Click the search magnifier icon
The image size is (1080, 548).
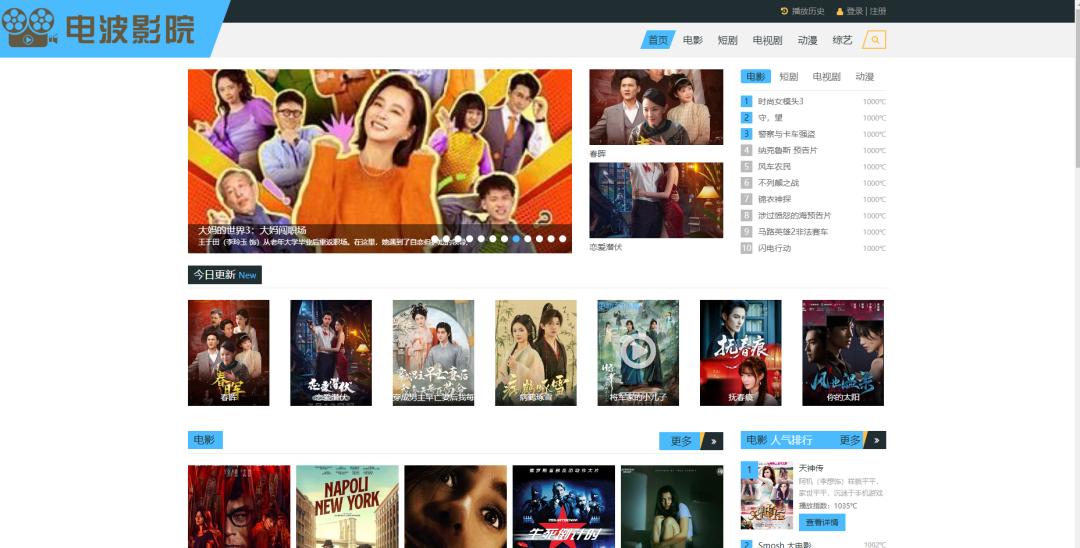click(874, 40)
